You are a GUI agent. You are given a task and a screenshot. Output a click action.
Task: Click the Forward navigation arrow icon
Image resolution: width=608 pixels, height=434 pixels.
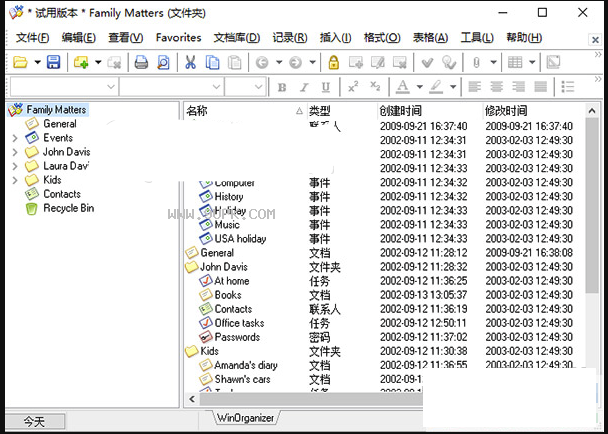tap(295, 62)
